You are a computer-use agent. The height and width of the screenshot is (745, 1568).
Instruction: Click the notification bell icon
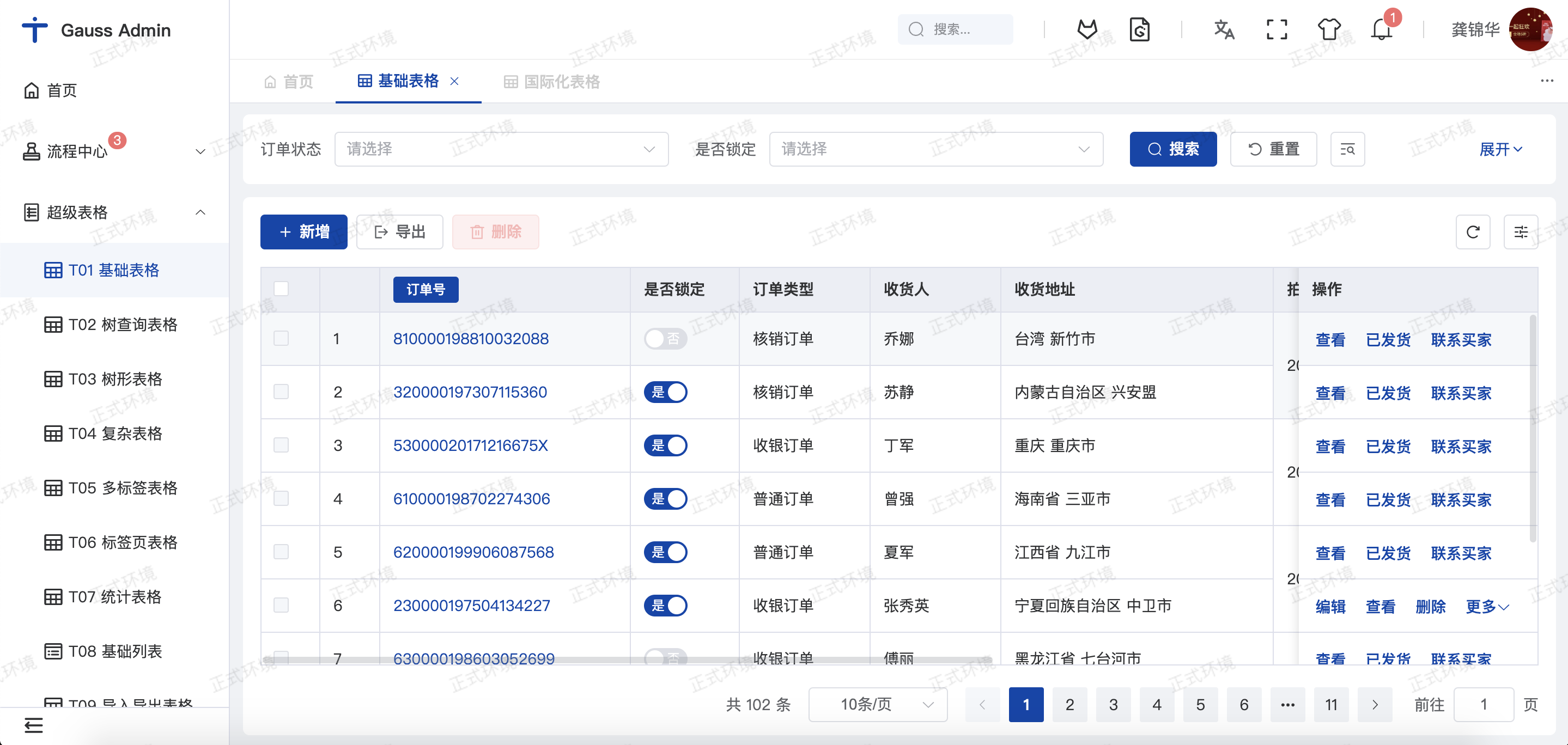[1381, 29]
